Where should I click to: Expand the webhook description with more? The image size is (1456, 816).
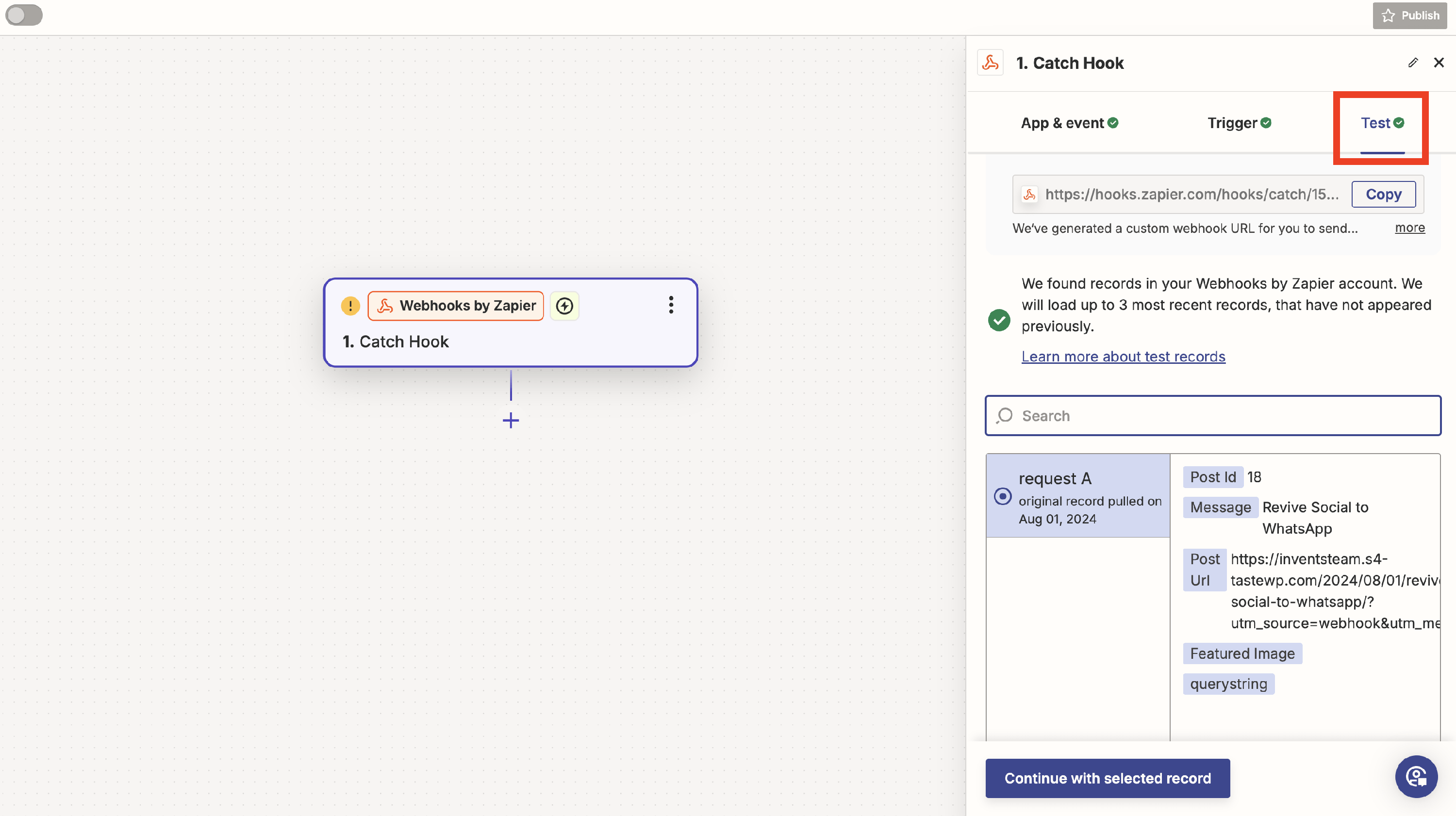1410,228
